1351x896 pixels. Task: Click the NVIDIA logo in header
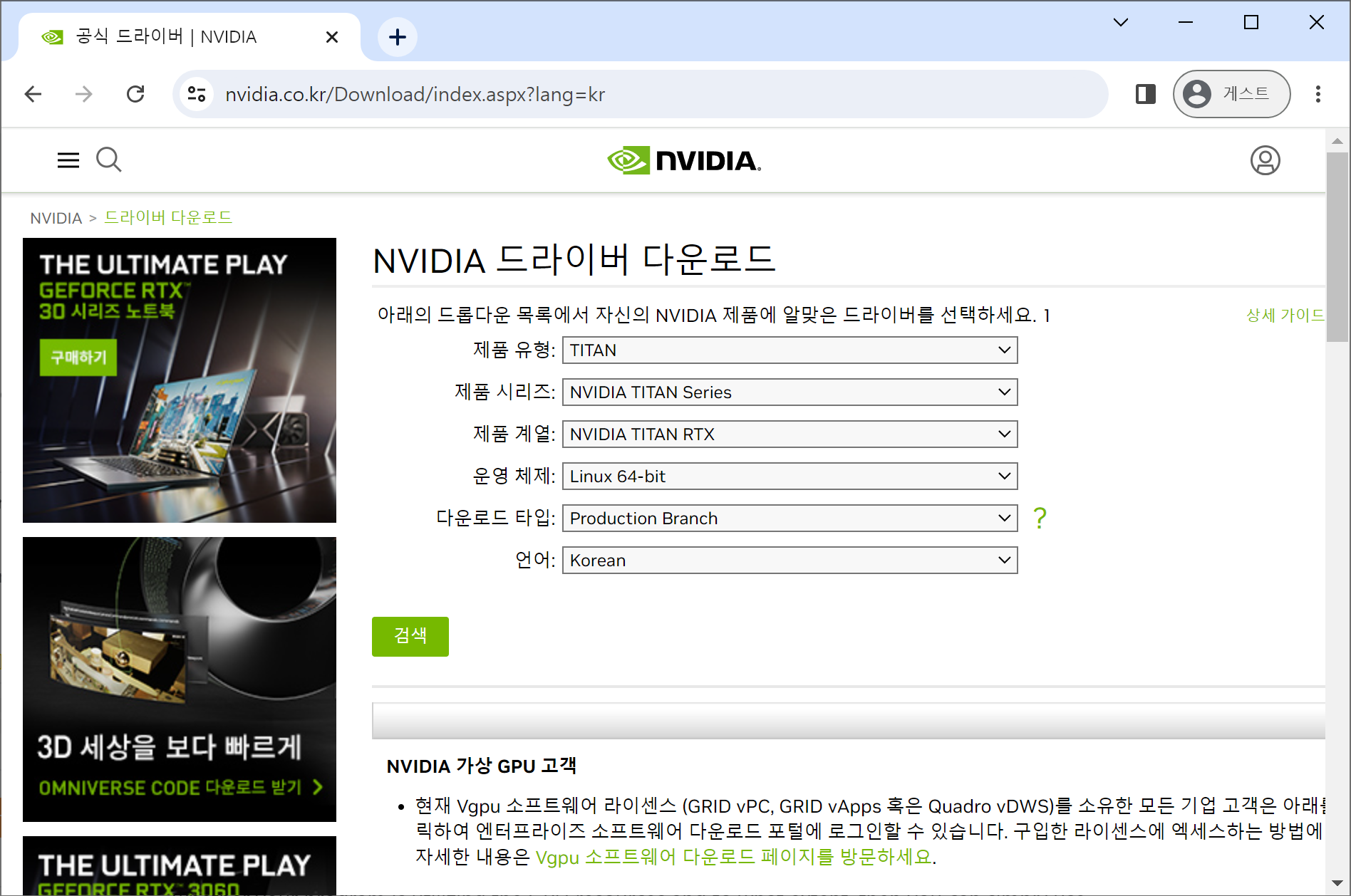tap(684, 161)
